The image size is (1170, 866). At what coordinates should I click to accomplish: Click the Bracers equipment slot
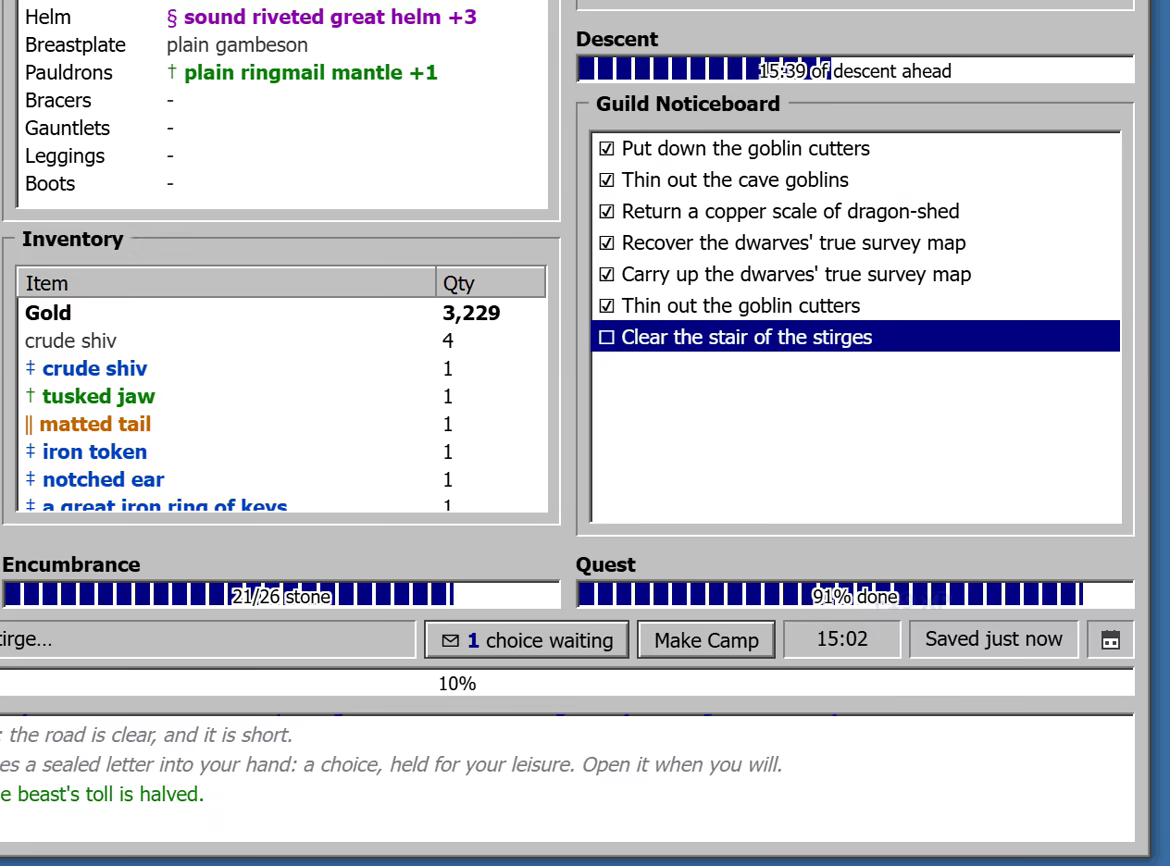(x=284, y=100)
